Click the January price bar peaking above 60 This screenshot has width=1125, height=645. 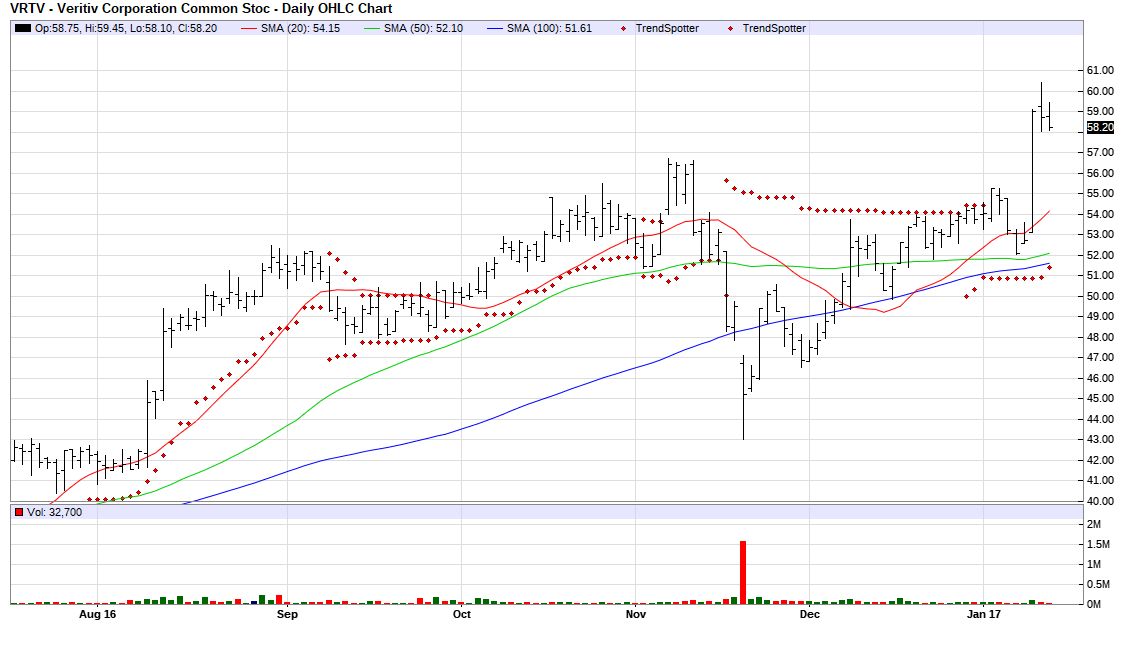pos(1041,107)
